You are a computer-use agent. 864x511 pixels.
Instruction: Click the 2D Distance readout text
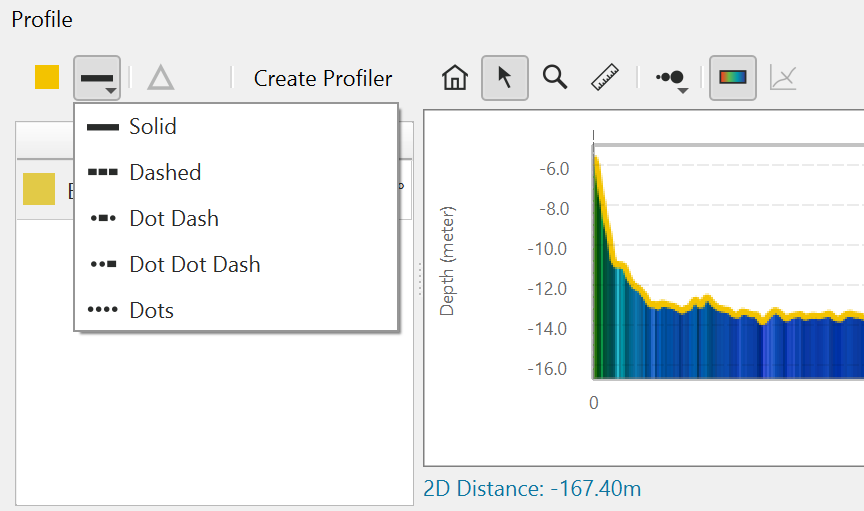tap(532, 489)
